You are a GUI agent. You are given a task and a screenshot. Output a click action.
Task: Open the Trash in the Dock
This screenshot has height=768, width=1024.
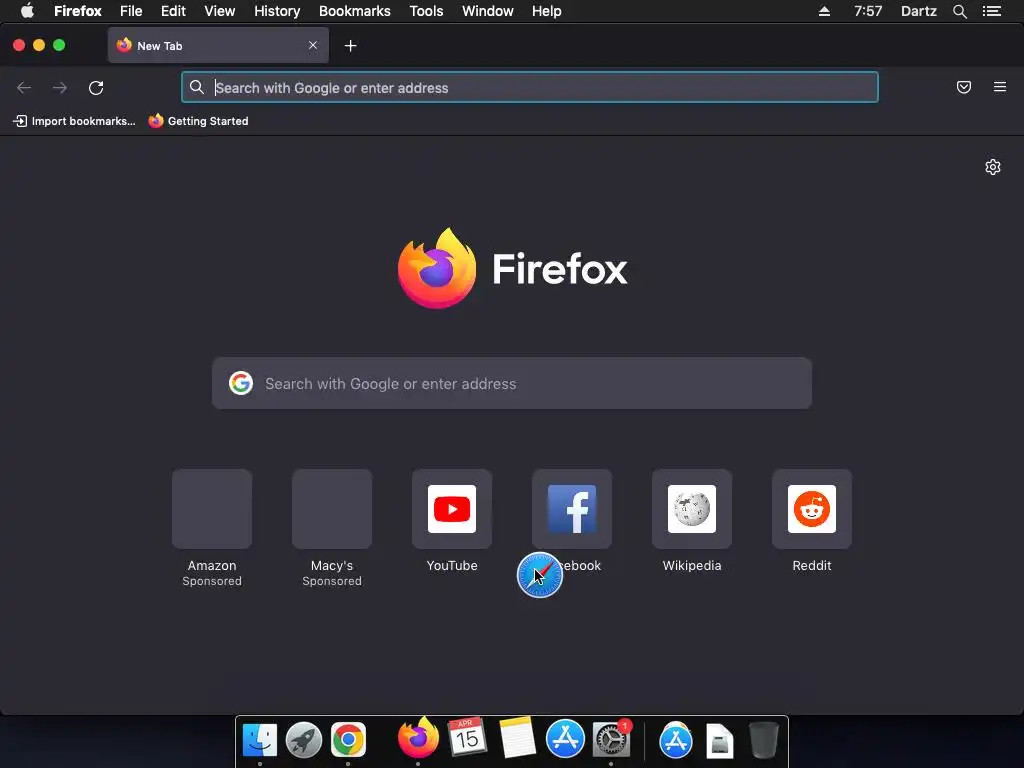tap(763, 741)
